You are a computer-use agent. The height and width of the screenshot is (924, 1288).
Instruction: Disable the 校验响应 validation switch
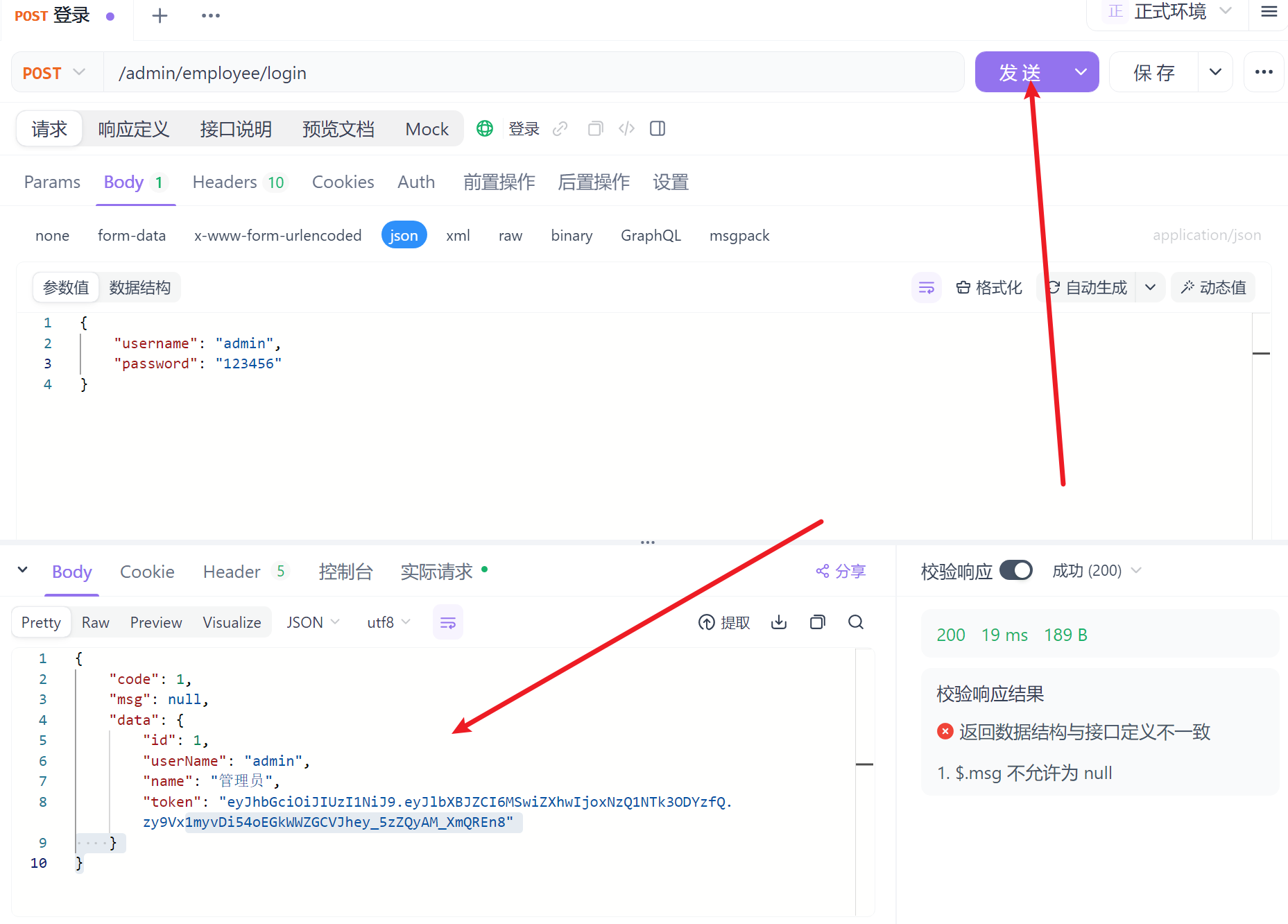[x=1016, y=570]
